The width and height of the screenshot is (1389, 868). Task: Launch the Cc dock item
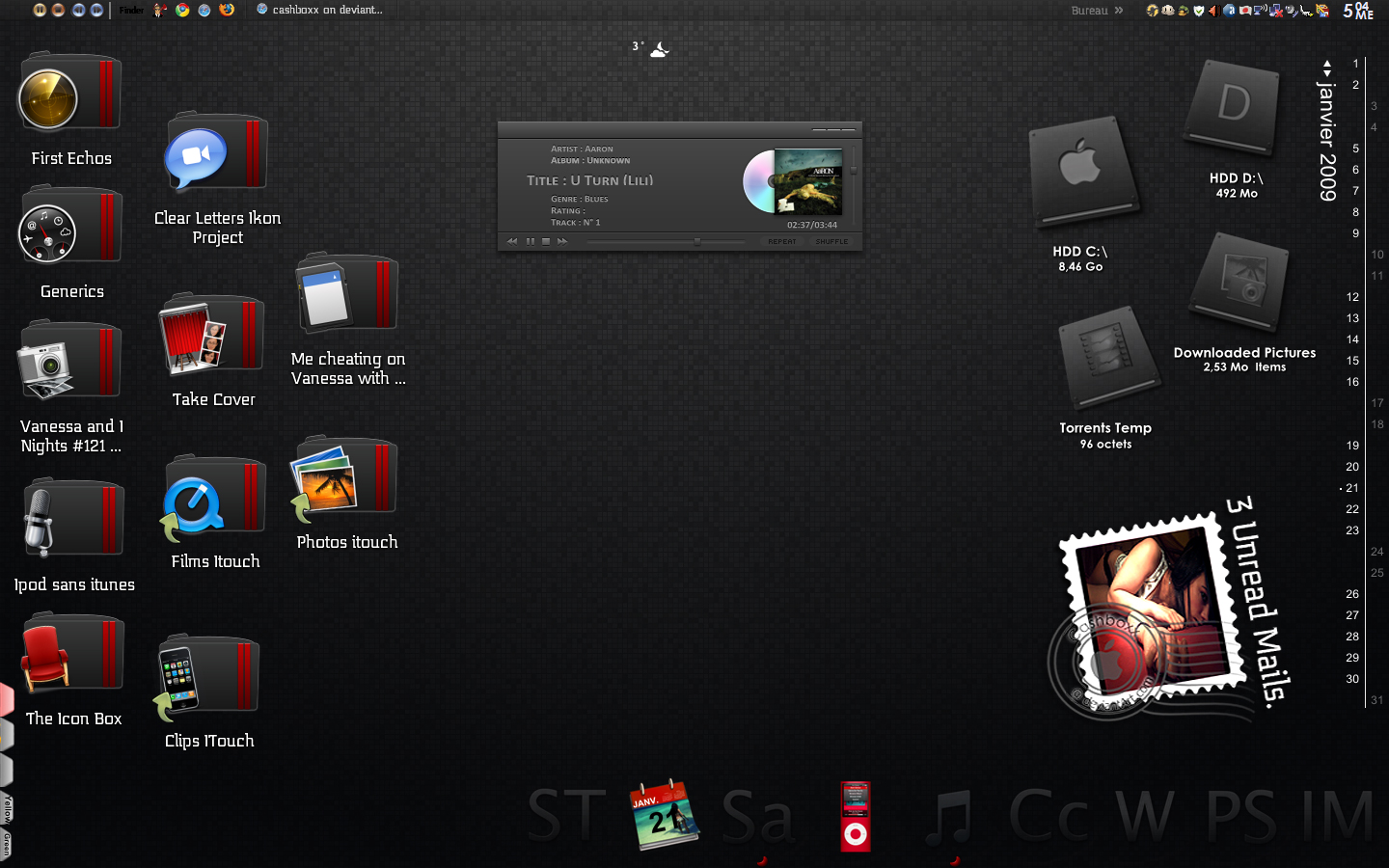[1049, 816]
